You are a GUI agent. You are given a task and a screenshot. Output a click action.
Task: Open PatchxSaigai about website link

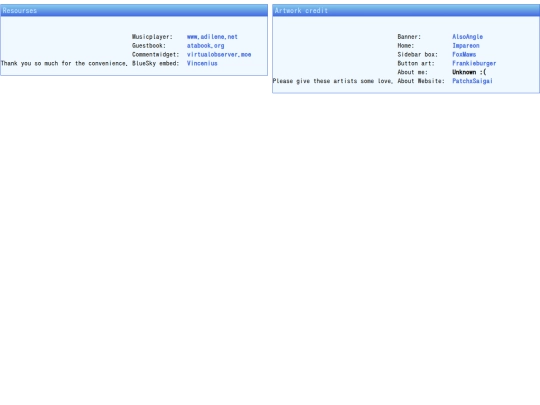[472, 81]
